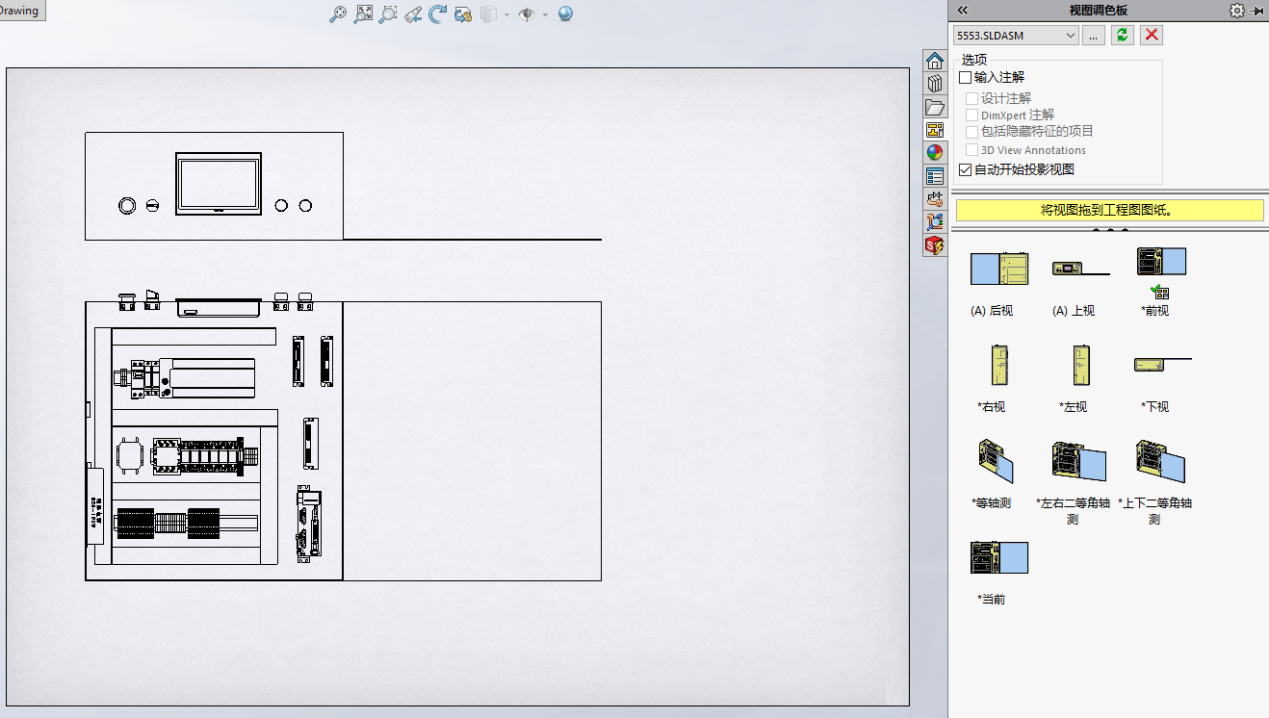Uncheck 自动开始投影视图 option
The image size is (1269, 718).
click(x=965, y=170)
